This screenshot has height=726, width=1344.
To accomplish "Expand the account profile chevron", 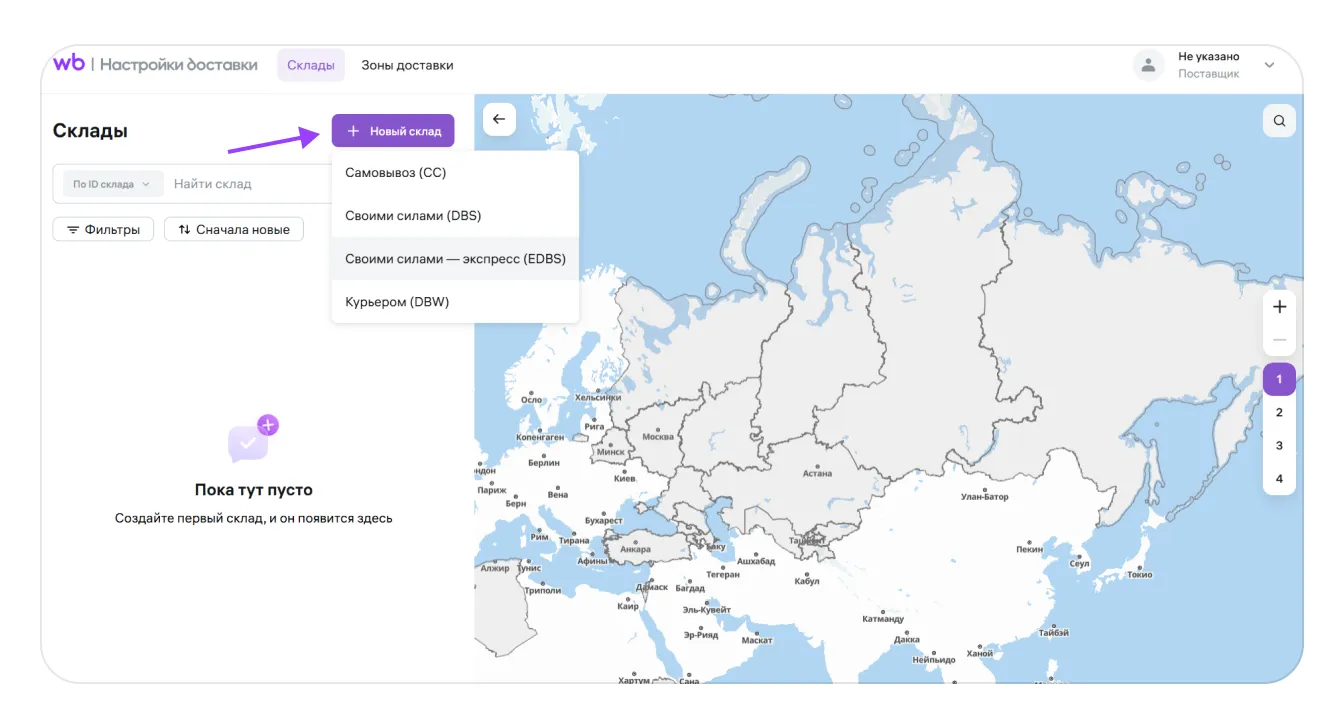I will (x=1269, y=66).
